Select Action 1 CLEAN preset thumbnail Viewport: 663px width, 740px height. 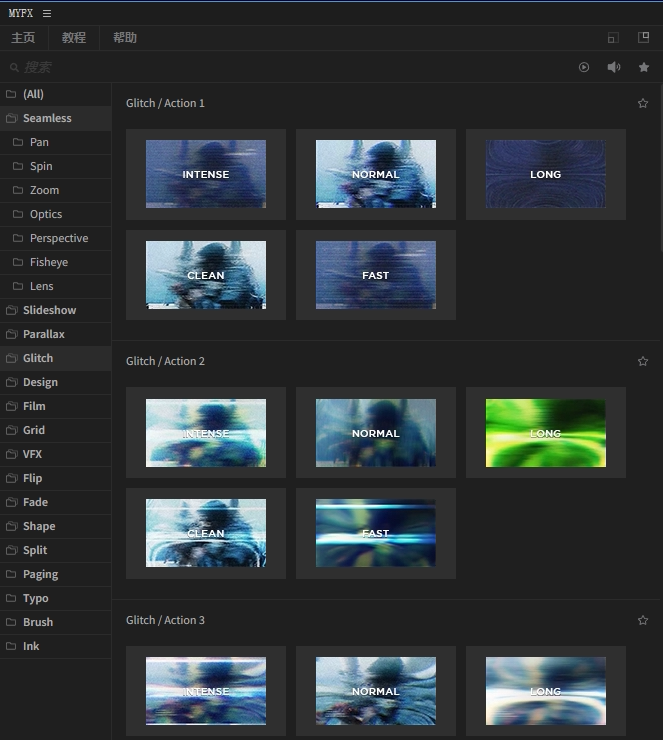[206, 275]
